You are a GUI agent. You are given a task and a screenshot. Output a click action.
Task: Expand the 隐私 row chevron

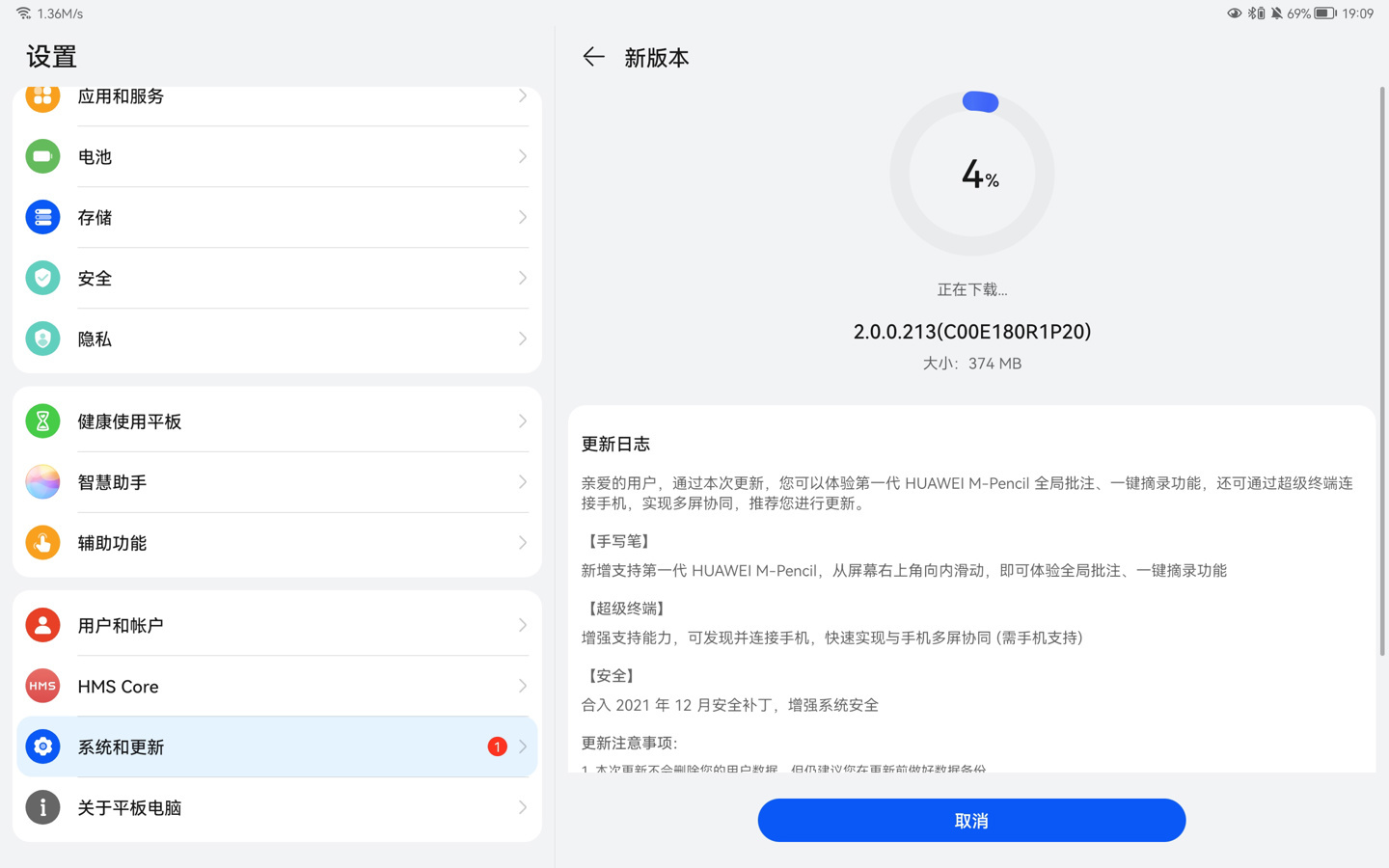pyautogui.click(x=522, y=339)
